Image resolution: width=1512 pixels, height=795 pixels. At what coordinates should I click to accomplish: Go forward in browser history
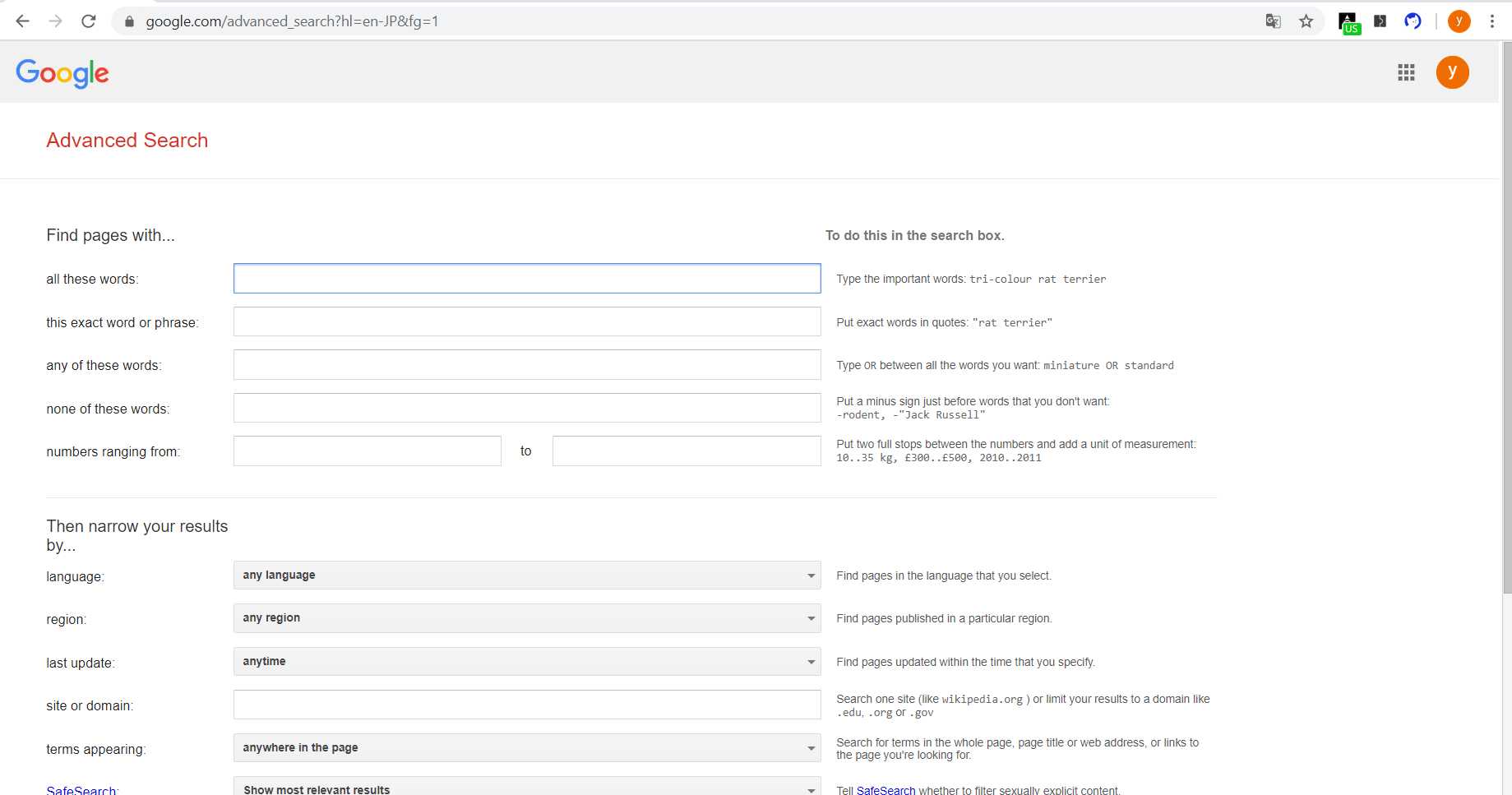tap(55, 21)
